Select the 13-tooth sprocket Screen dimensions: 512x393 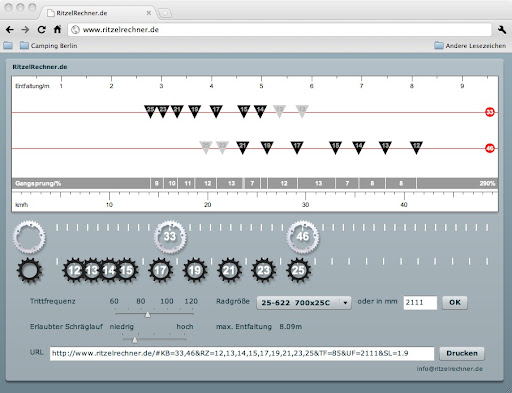click(91, 270)
